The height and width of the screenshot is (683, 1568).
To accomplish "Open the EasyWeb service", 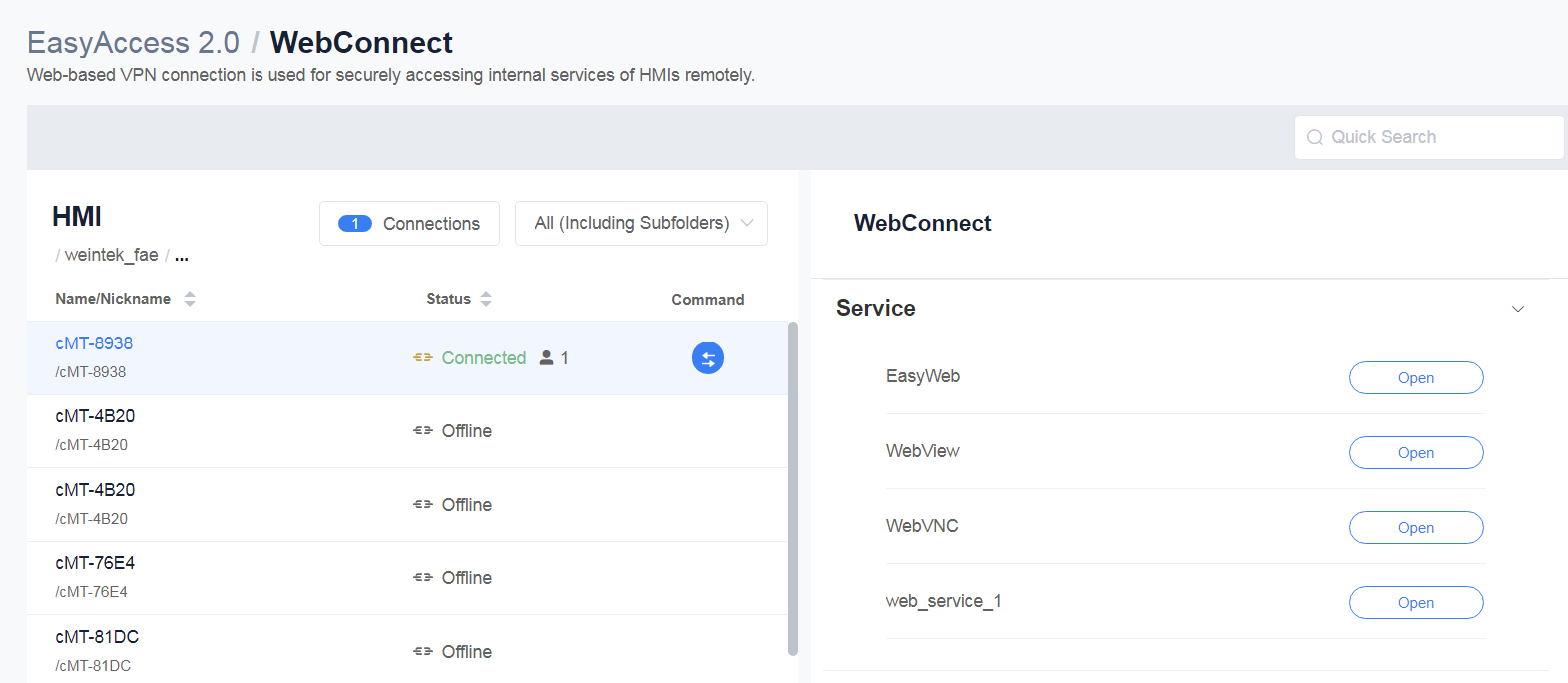I will point(1416,378).
